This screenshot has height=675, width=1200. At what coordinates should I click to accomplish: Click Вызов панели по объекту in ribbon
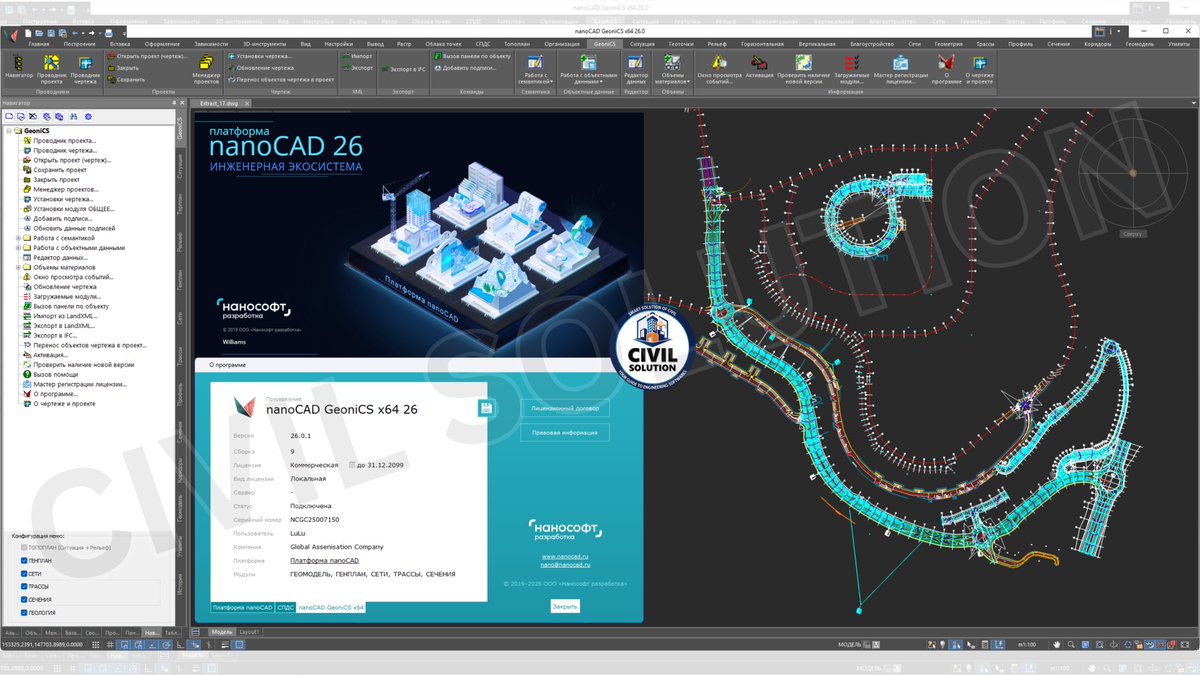(x=471, y=56)
